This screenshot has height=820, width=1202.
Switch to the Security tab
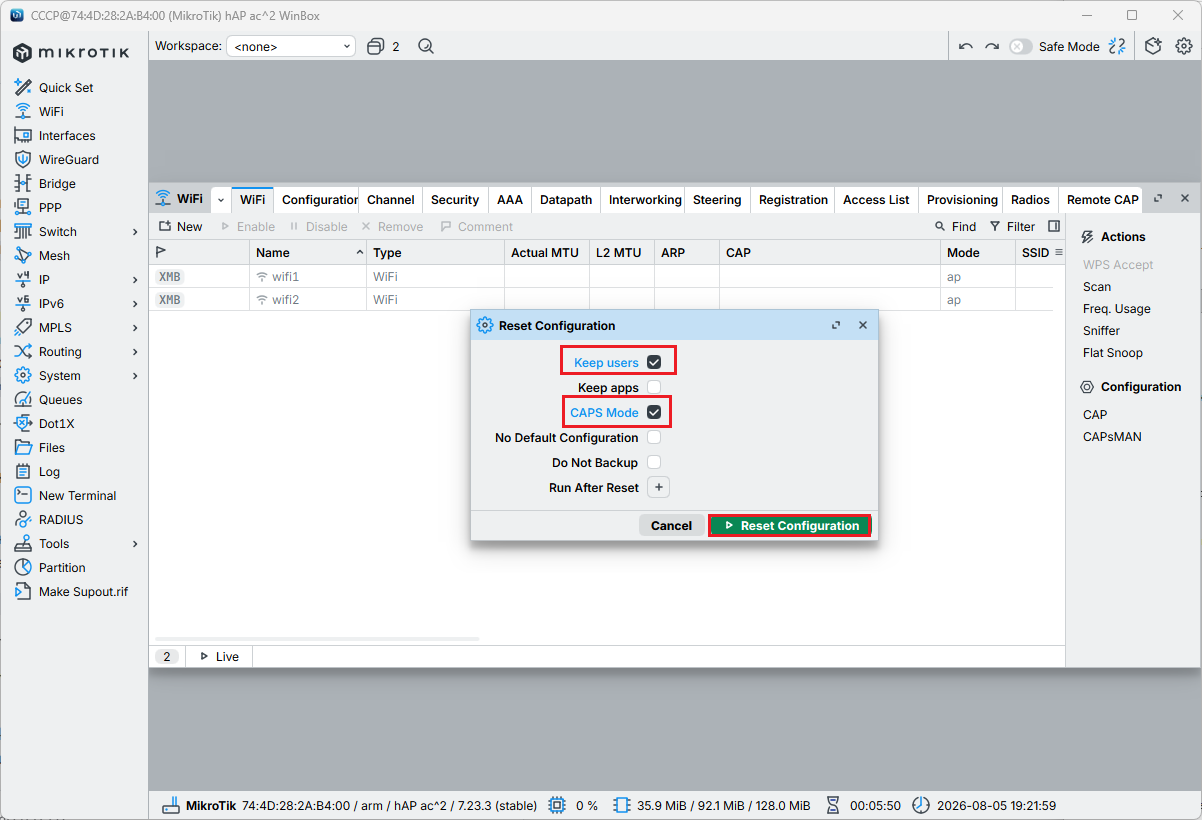coord(455,199)
